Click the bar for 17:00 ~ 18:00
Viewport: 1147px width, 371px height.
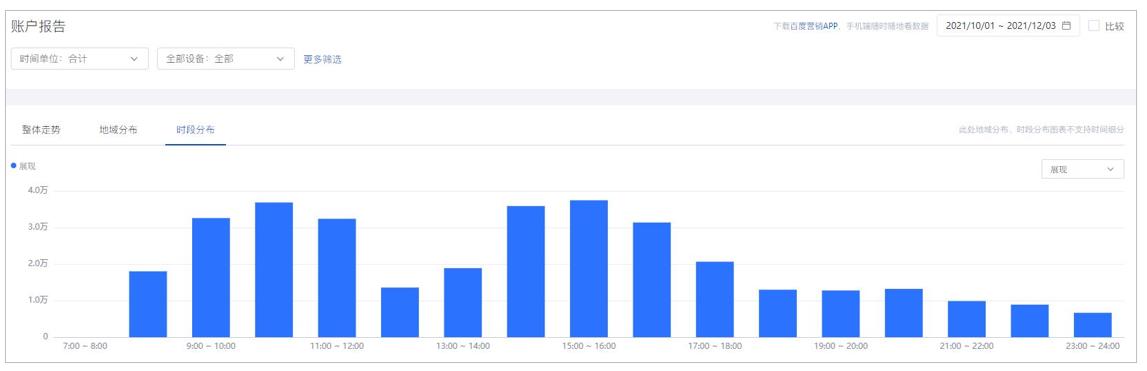tap(715, 299)
